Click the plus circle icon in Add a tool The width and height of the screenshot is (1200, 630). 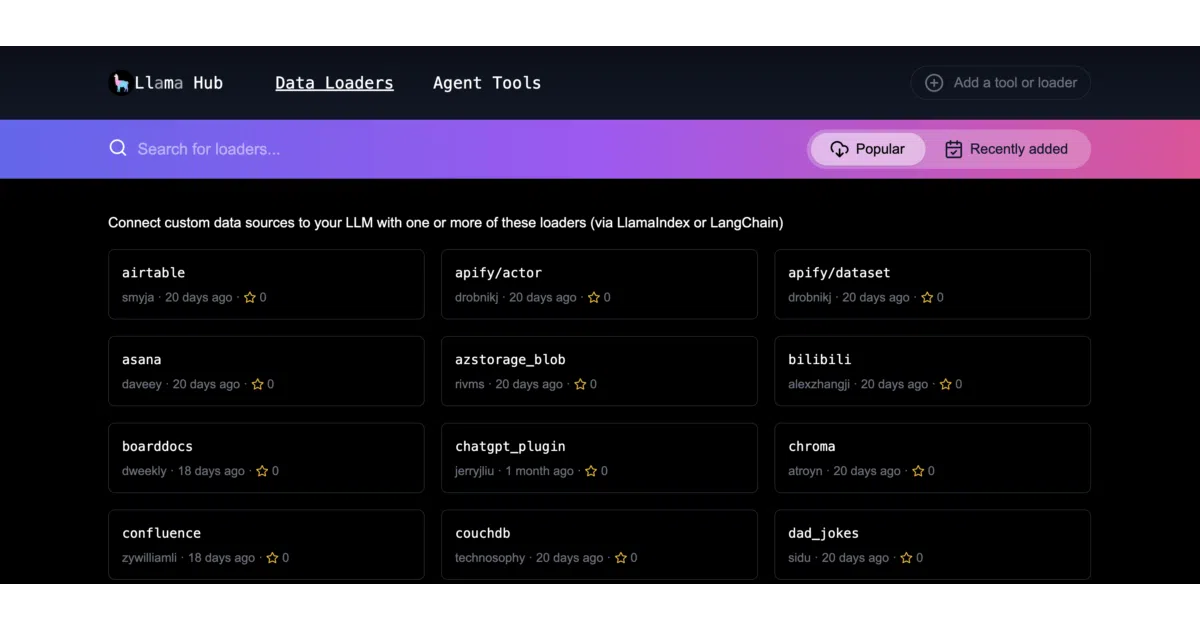[934, 83]
